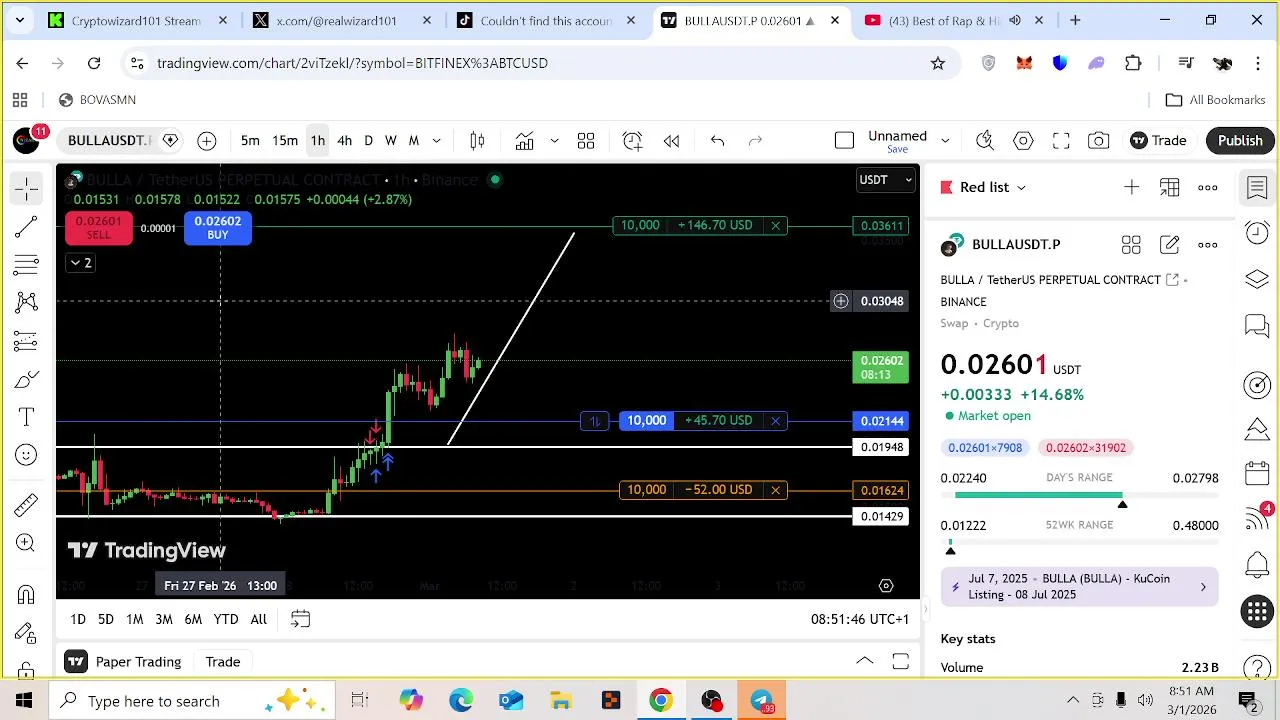Set chart range to 3M
The image size is (1280, 720).
(164, 620)
